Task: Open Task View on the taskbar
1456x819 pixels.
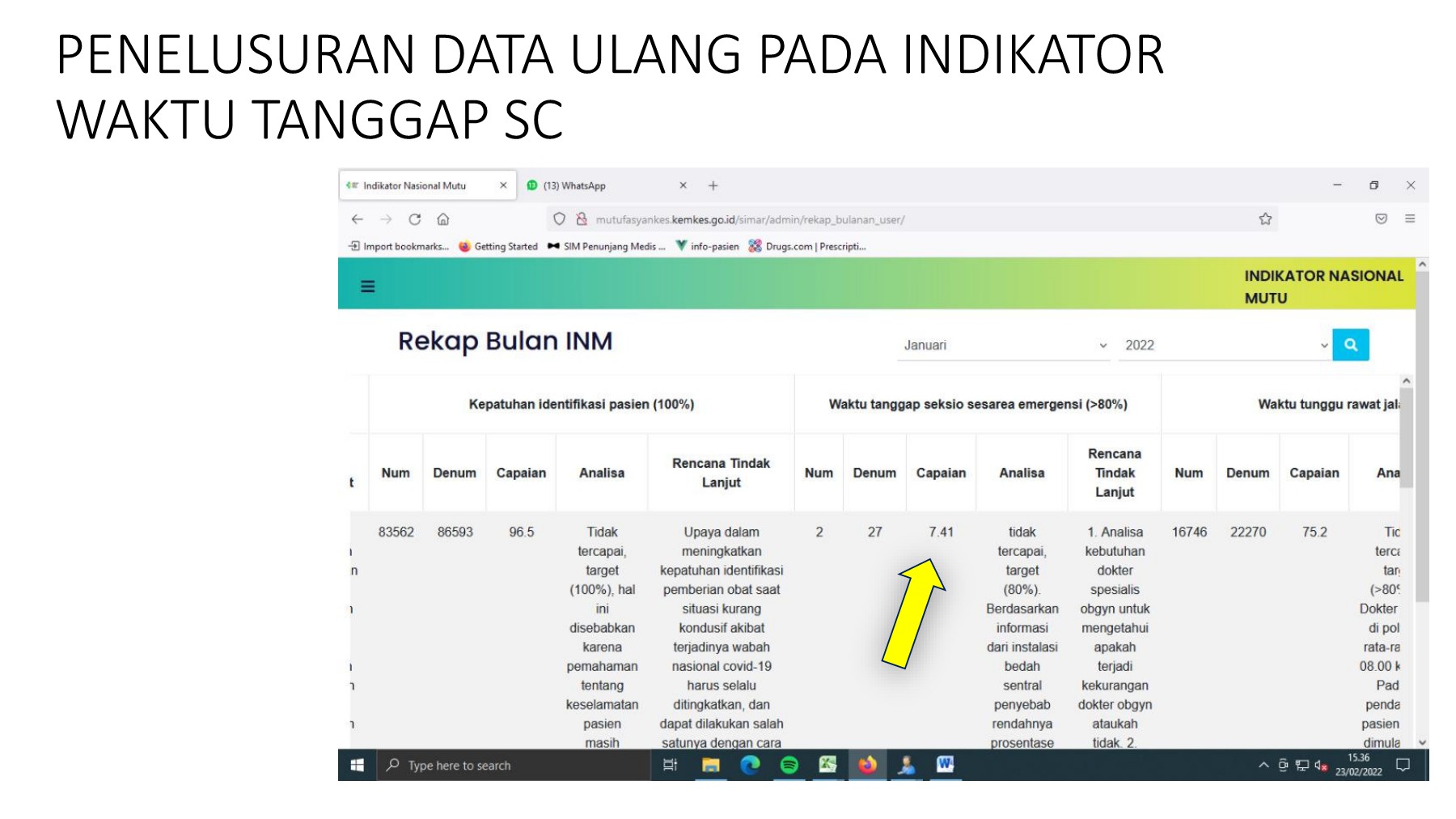Action: 671,765
